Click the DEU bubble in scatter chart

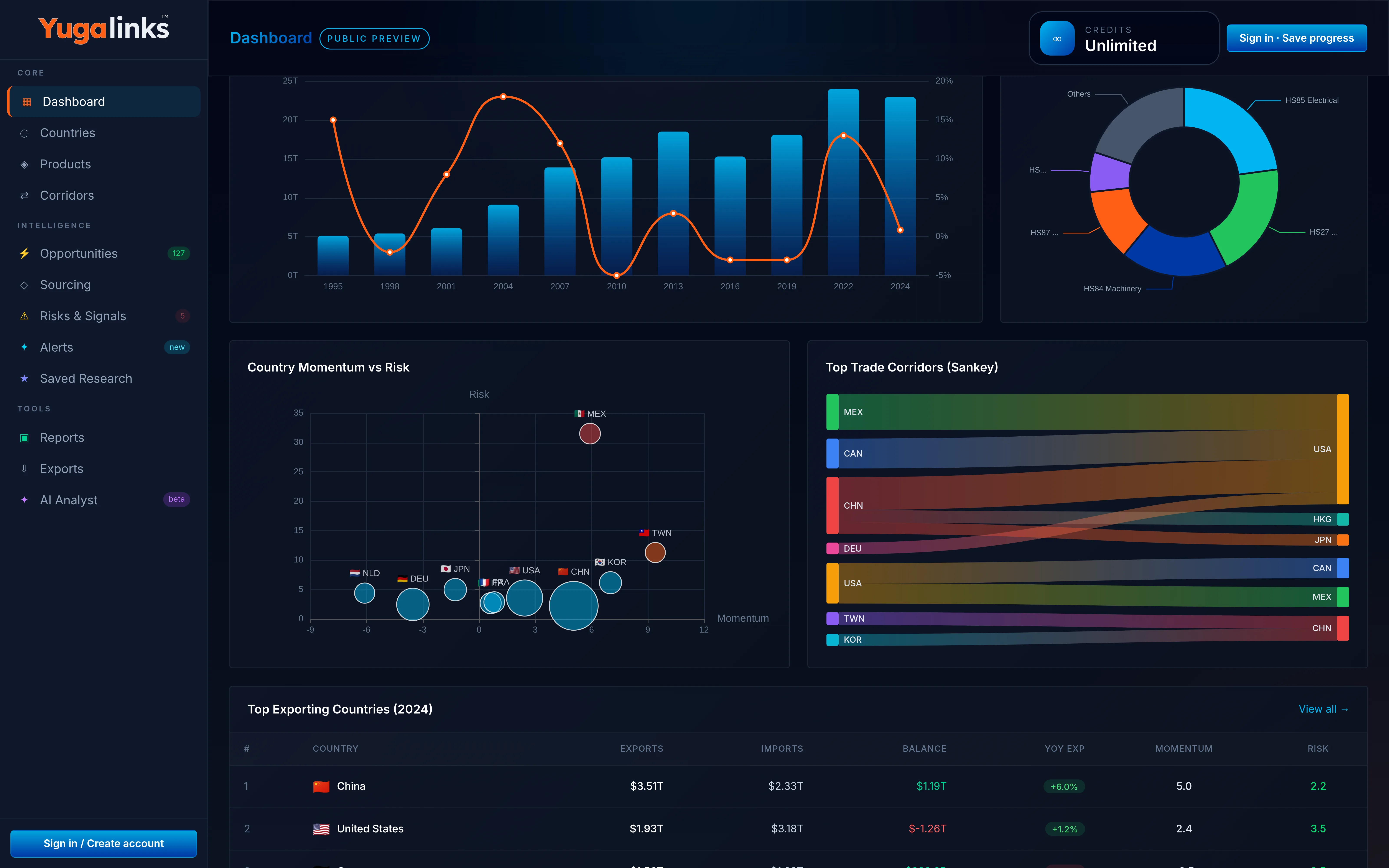[413, 605]
